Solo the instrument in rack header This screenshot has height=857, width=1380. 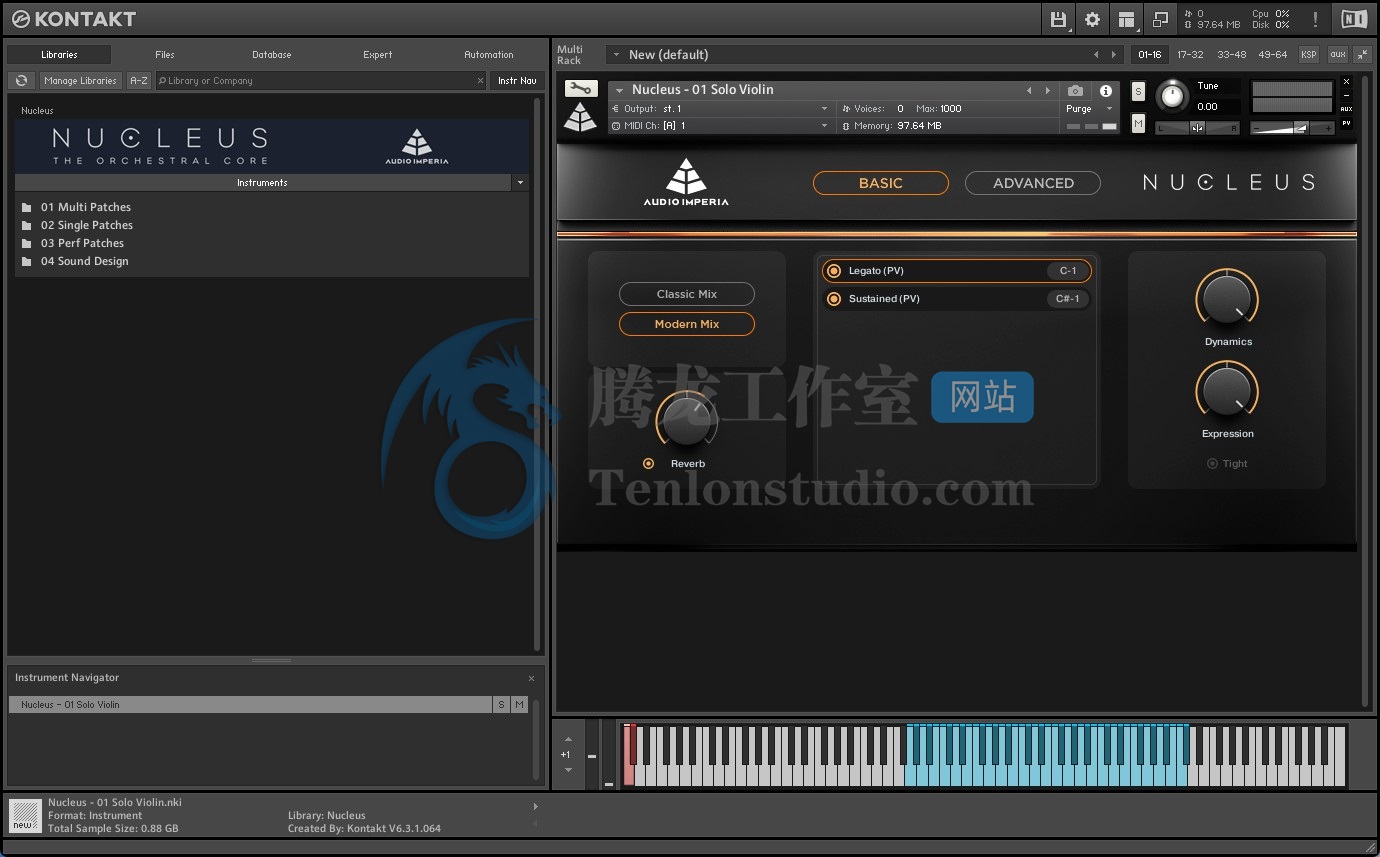tap(1138, 91)
